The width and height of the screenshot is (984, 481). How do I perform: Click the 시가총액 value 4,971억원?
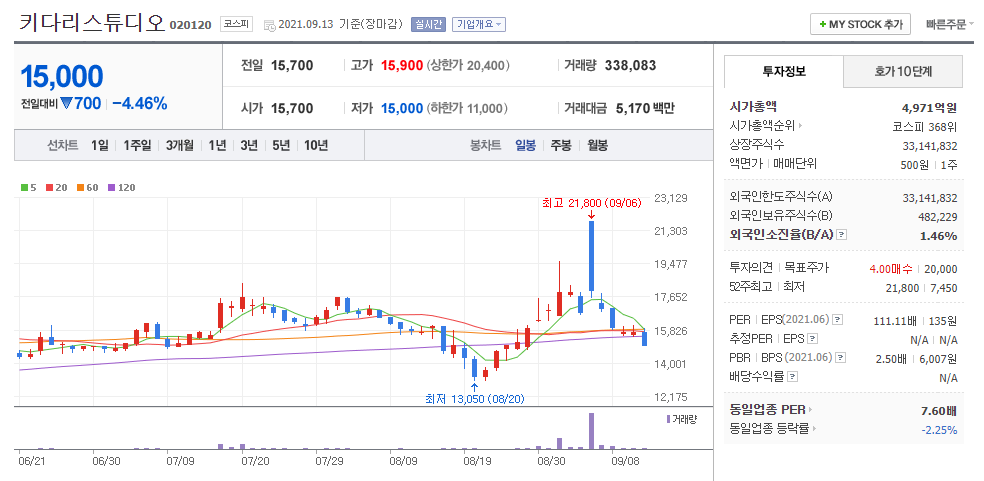click(929, 107)
